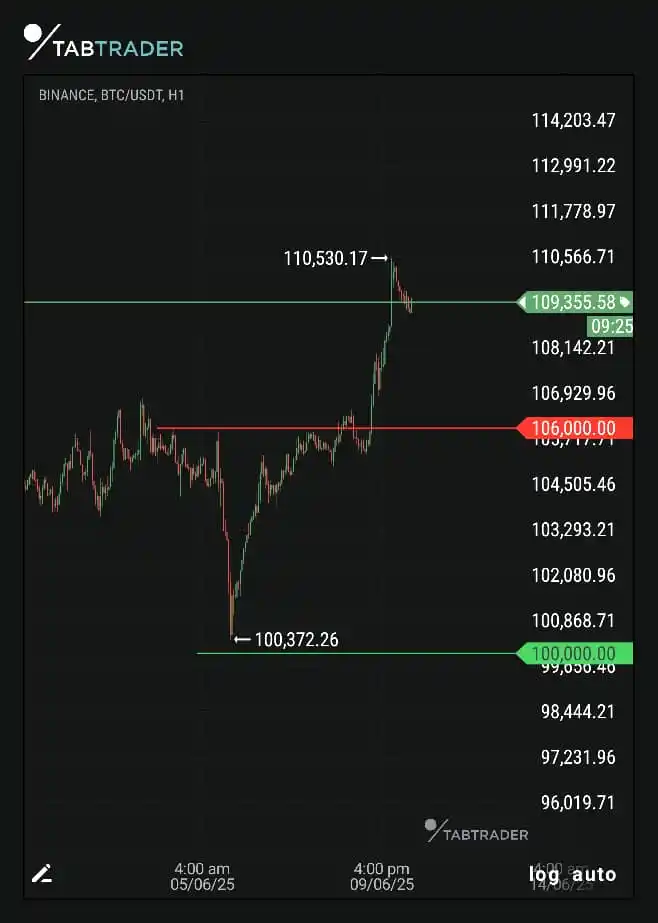The width and height of the screenshot is (658, 923).
Task: Click the tag icon on 109,355.58 label
Action: point(624,303)
